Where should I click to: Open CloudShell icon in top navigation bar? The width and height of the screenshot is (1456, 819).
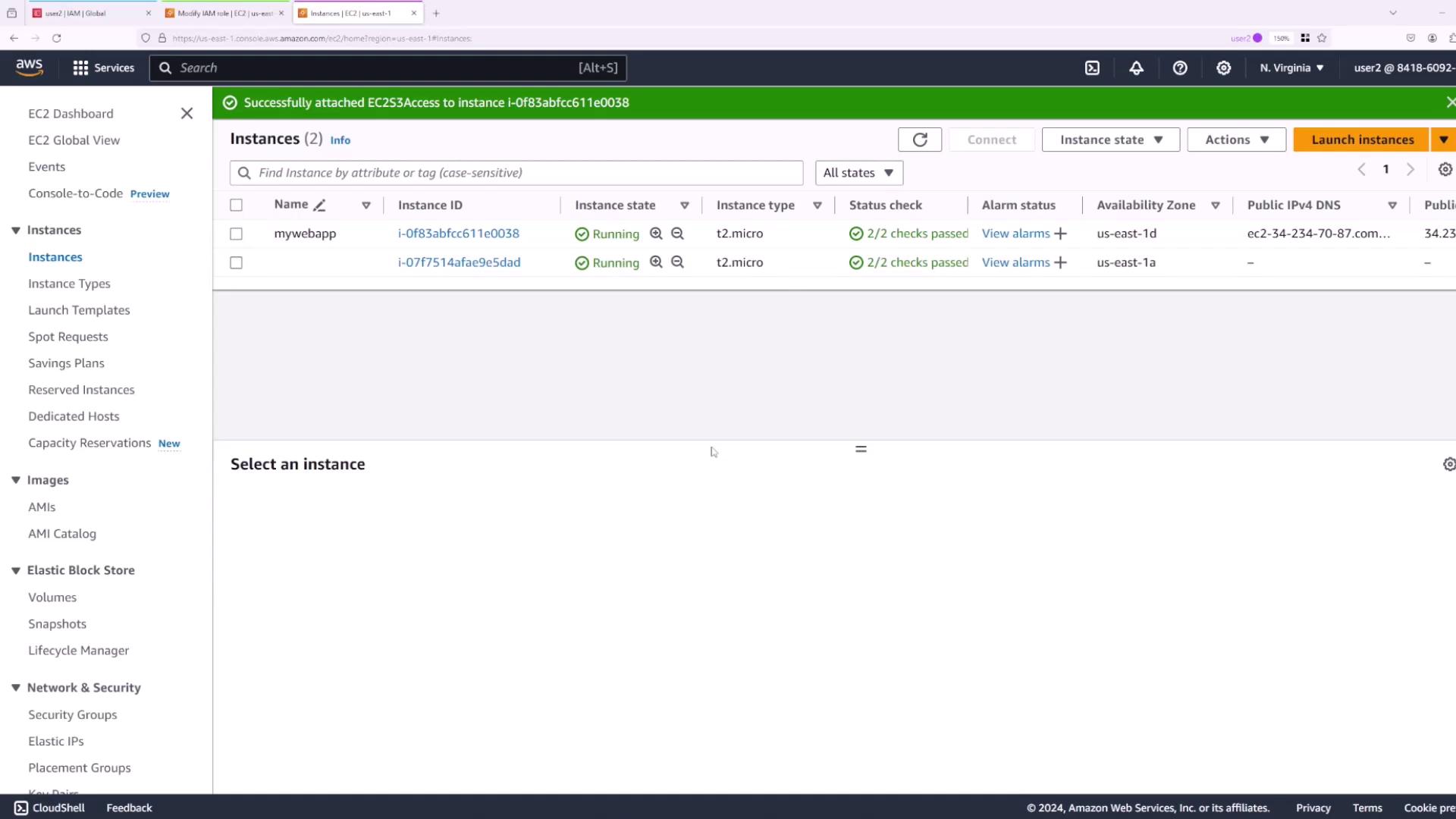(x=1092, y=68)
